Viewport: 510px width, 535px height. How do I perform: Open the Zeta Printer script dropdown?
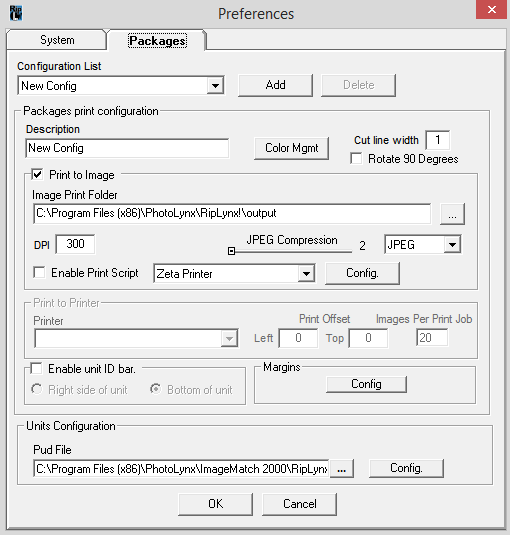pos(306,274)
